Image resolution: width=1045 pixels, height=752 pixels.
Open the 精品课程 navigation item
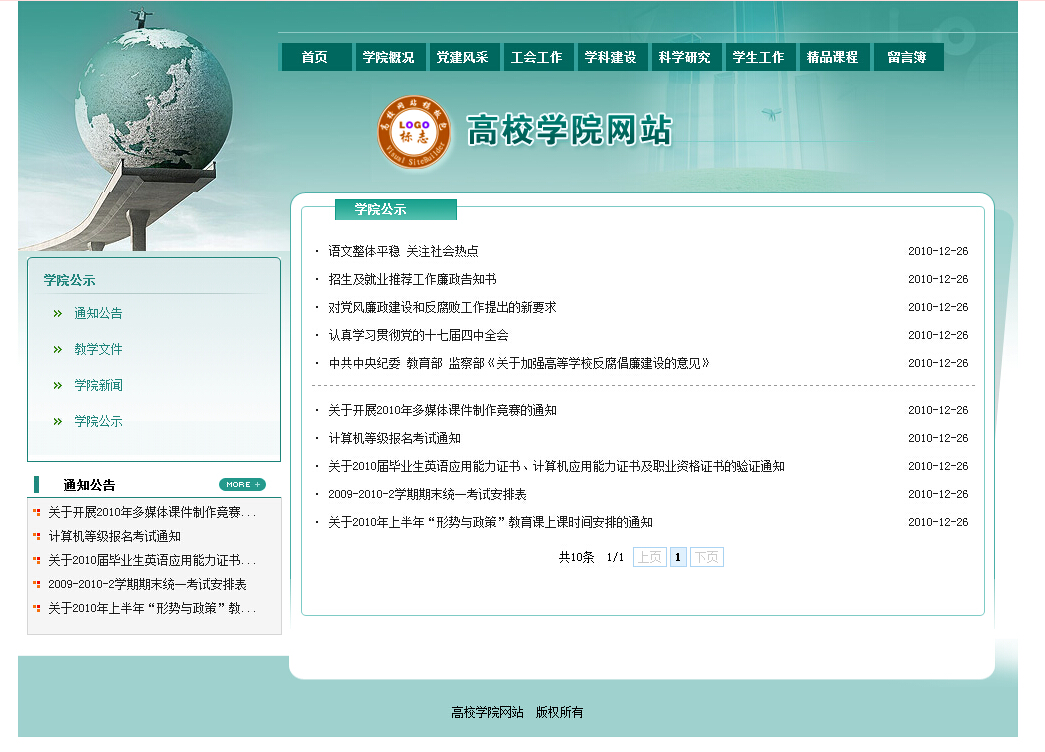(833, 58)
